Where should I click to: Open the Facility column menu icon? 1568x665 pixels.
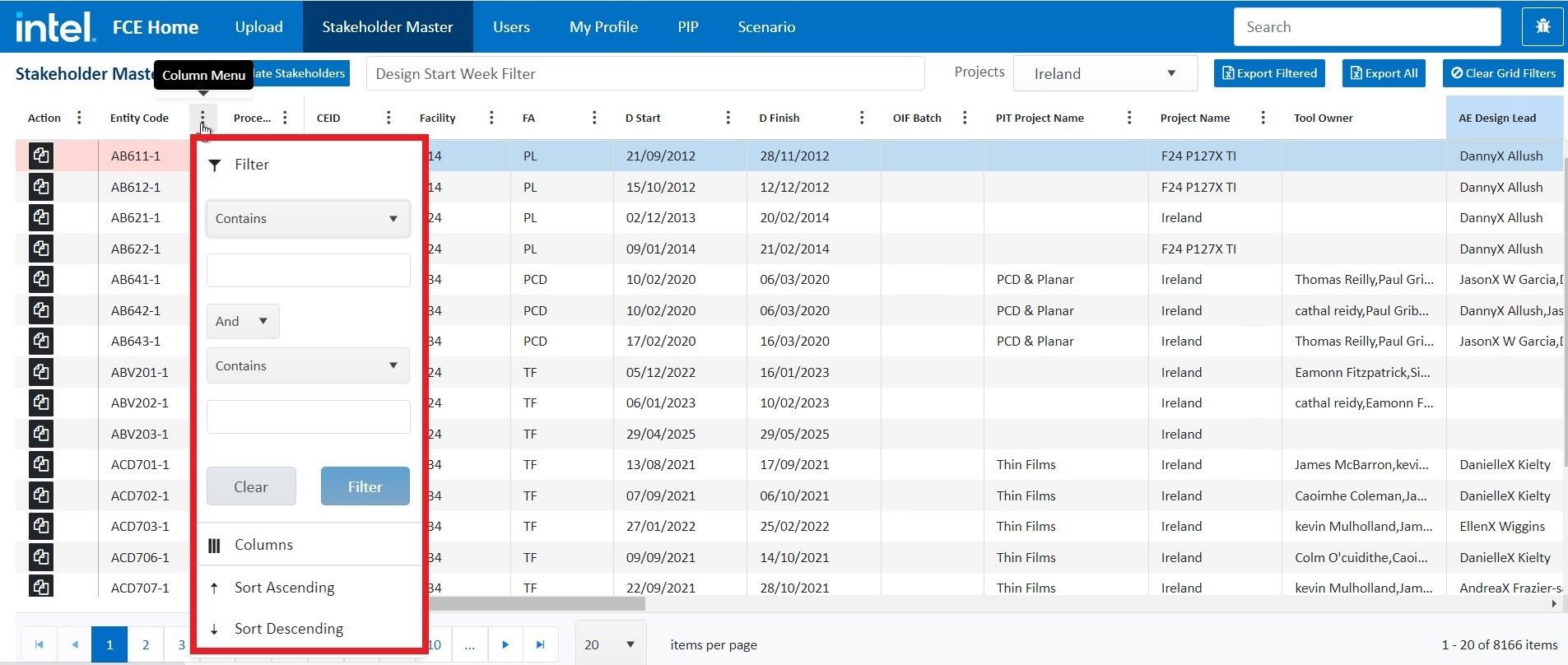(x=491, y=118)
